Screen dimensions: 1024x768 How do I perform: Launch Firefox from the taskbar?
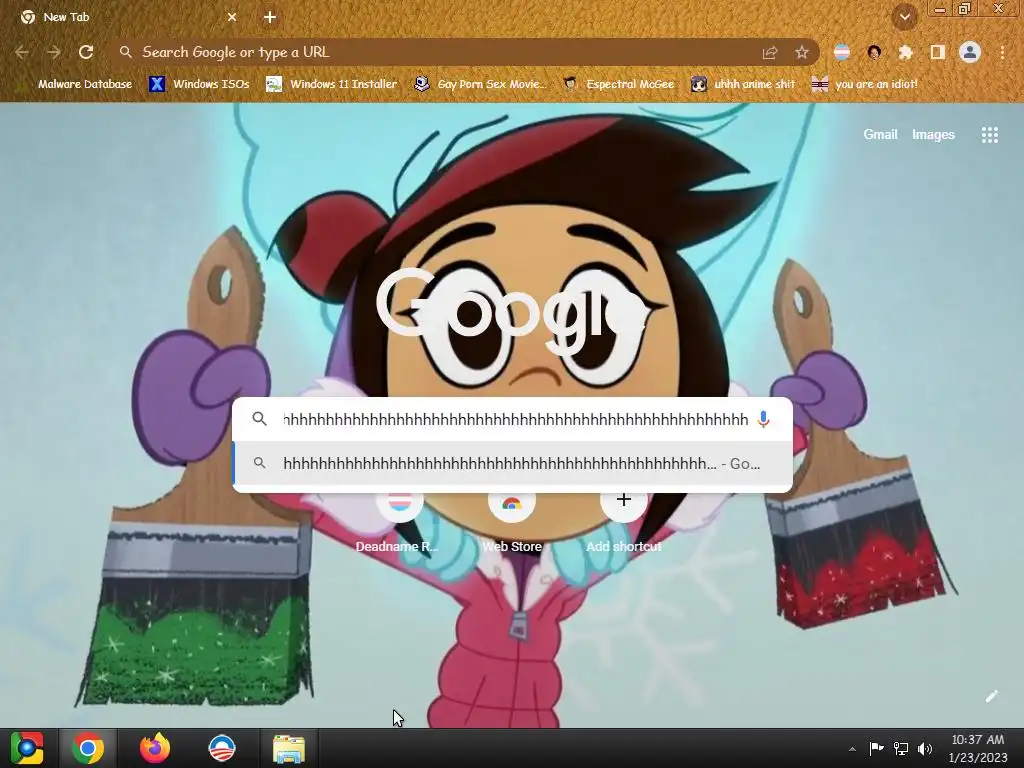[155, 748]
